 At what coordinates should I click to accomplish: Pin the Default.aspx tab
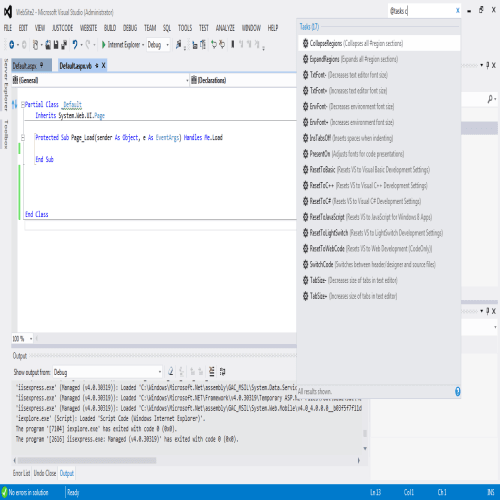pyautogui.click(x=41, y=65)
